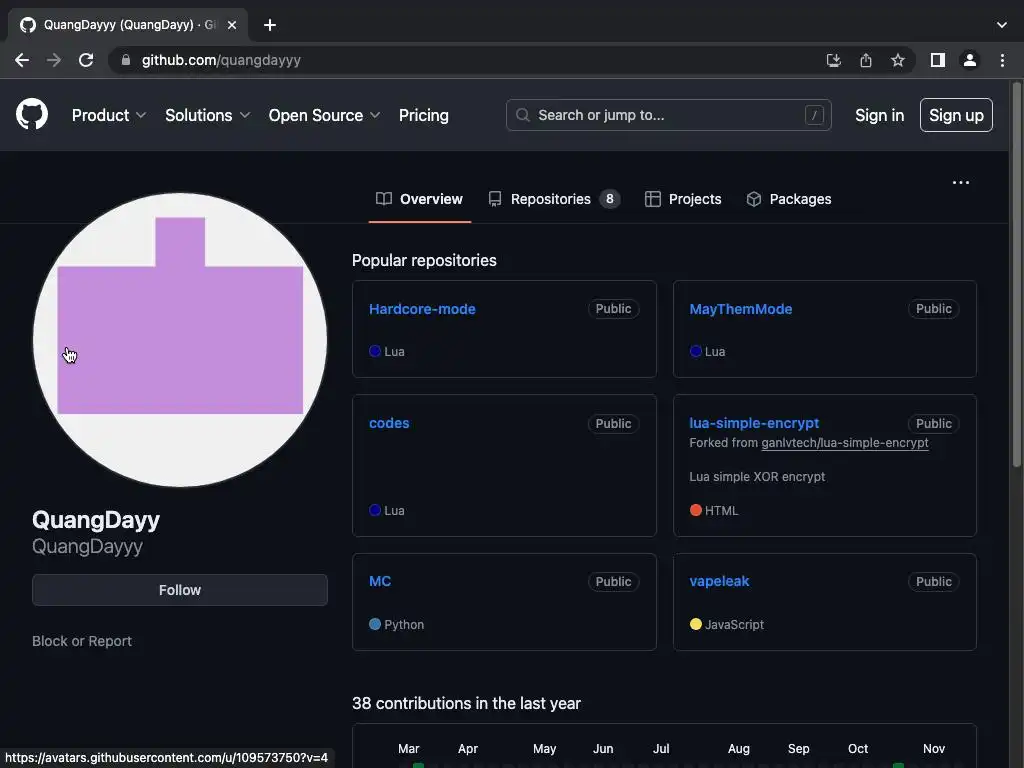Image resolution: width=1024 pixels, height=768 pixels.
Task: Click the browser address bar URL
Action: click(221, 60)
